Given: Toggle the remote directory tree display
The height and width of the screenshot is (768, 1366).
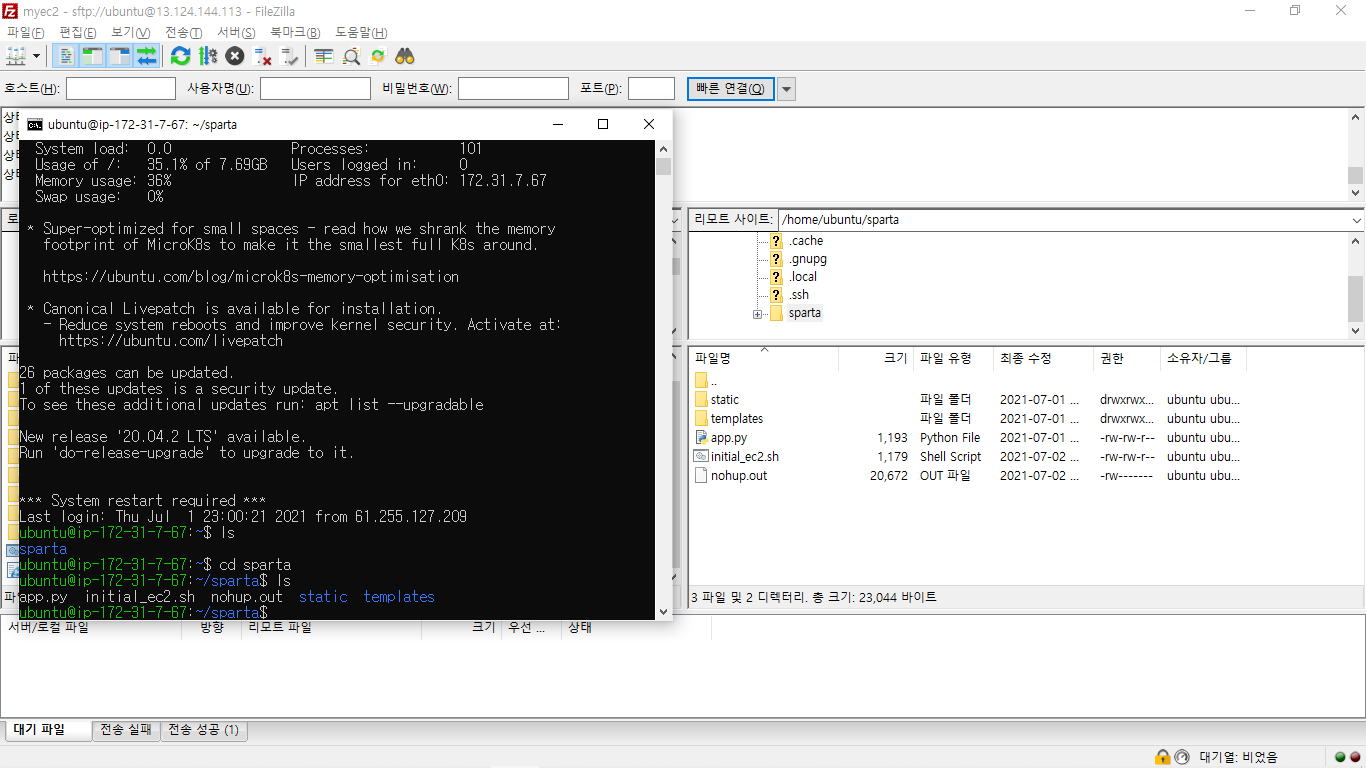Looking at the screenshot, I should coord(119,56).
